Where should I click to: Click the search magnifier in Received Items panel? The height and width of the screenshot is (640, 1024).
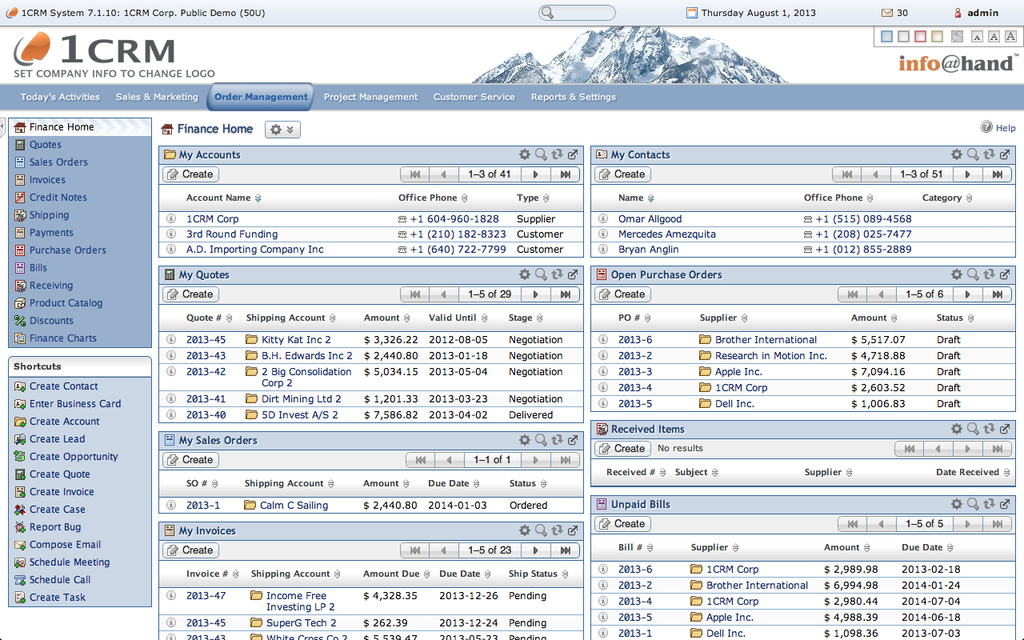click(973, 429)
